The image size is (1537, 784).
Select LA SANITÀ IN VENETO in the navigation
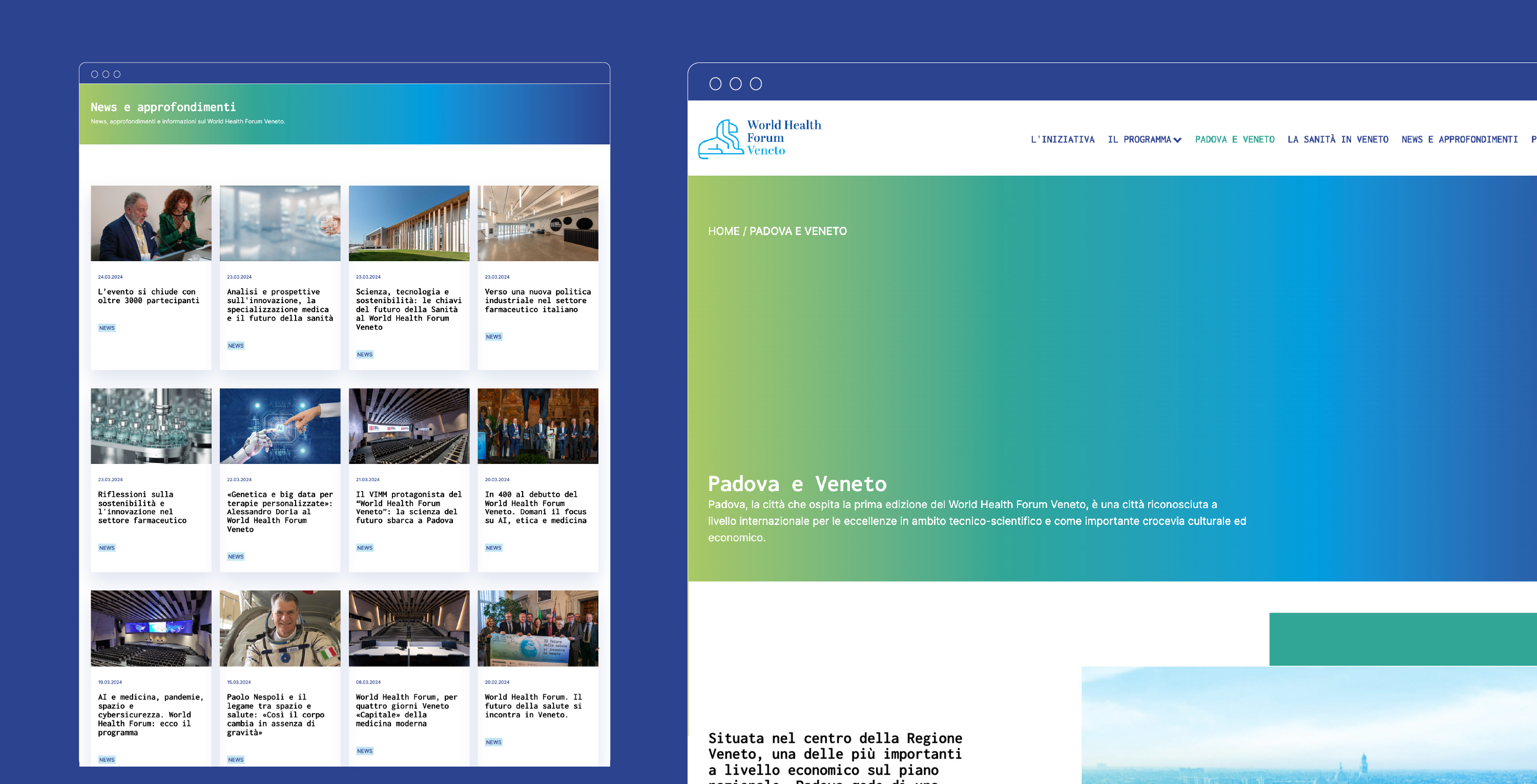tap(1338, 139)
